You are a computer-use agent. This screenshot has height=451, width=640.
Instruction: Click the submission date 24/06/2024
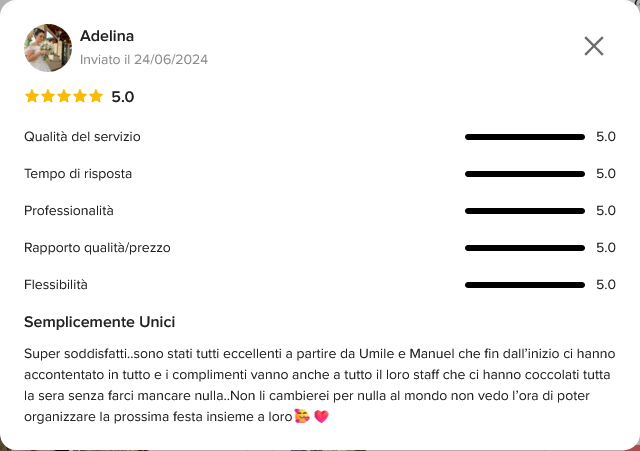(171, 60)
